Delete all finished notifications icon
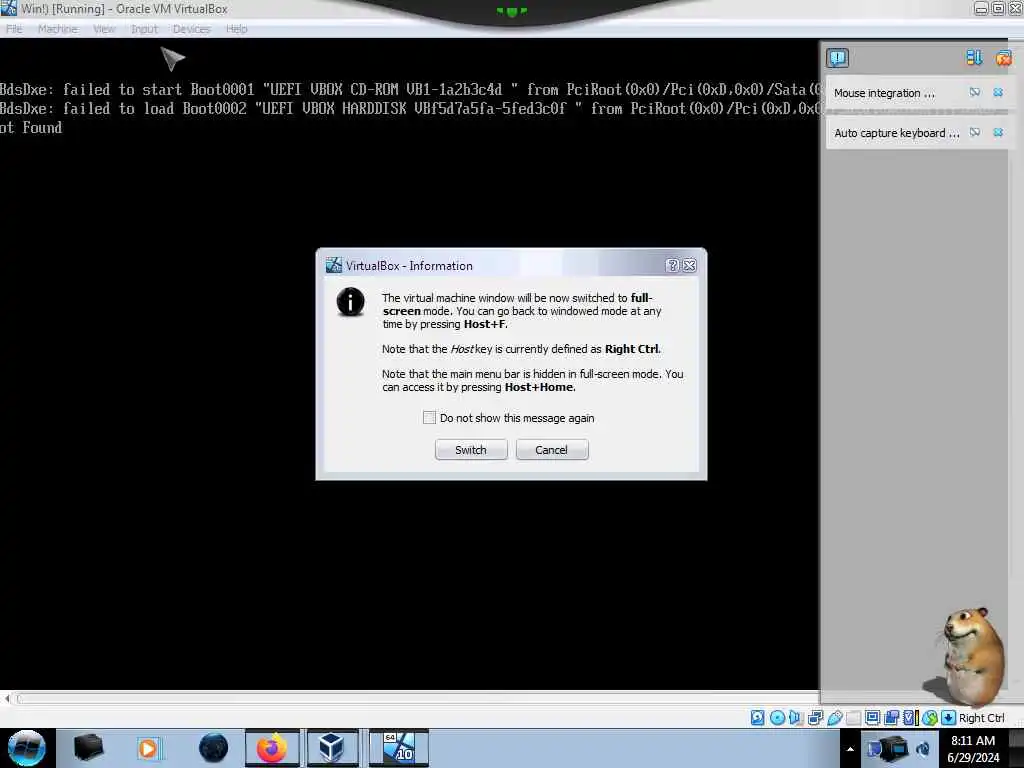The height and width of the screenshot is (768, 1024). 1004,58
